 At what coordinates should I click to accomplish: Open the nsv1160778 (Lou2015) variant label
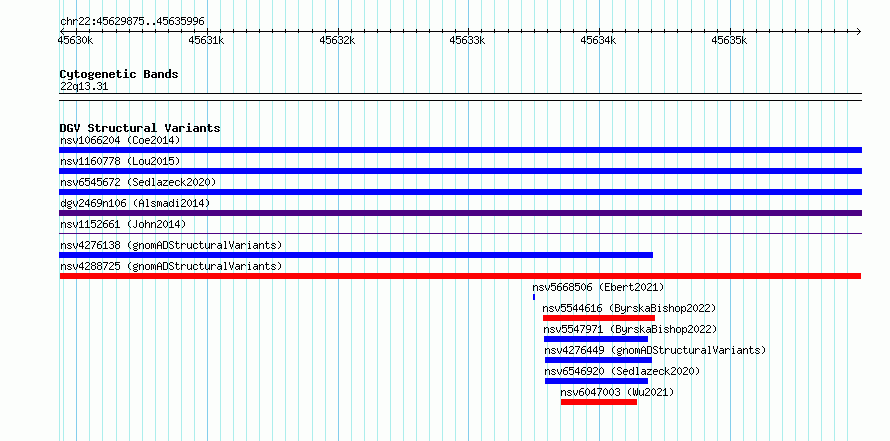(120, 161)
